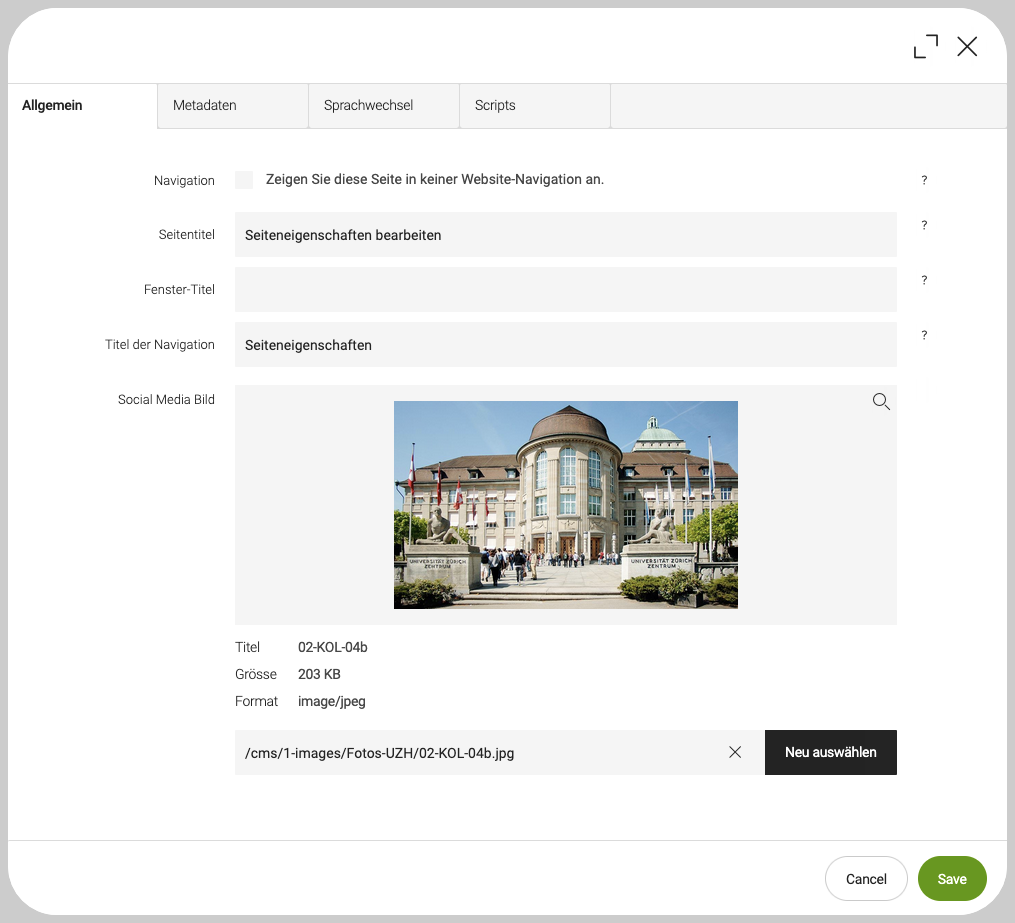Open help for Navigation field
This screenshot has width=1015, height=923.
(x=924, y=181)
